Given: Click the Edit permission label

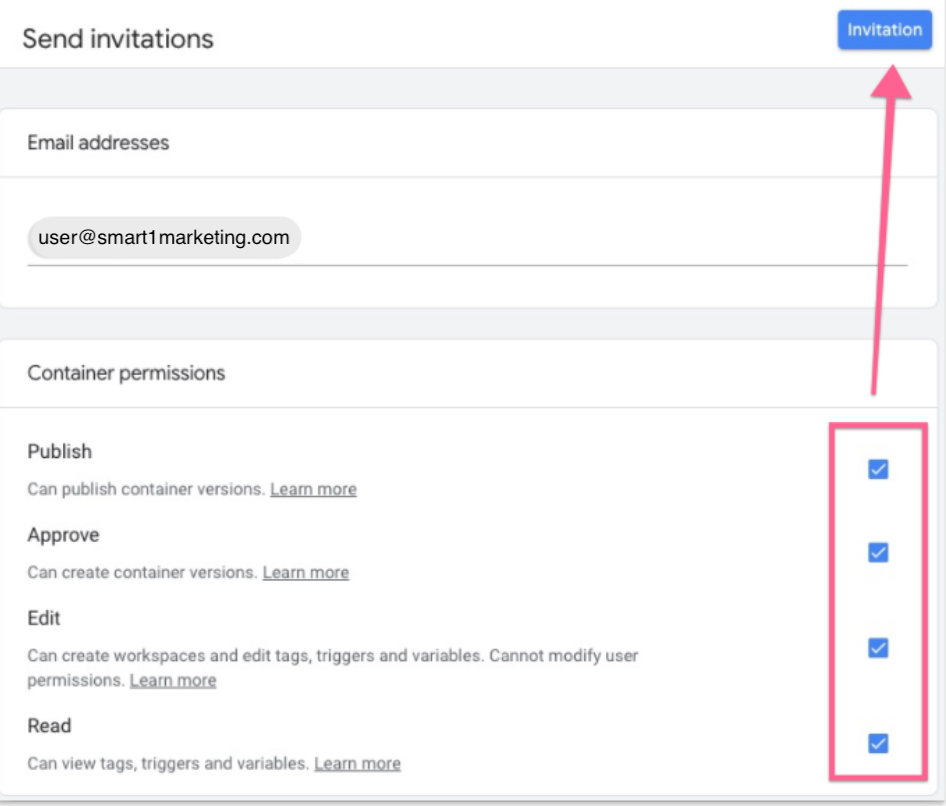Looking at the screenshot, I should point(44,618).
